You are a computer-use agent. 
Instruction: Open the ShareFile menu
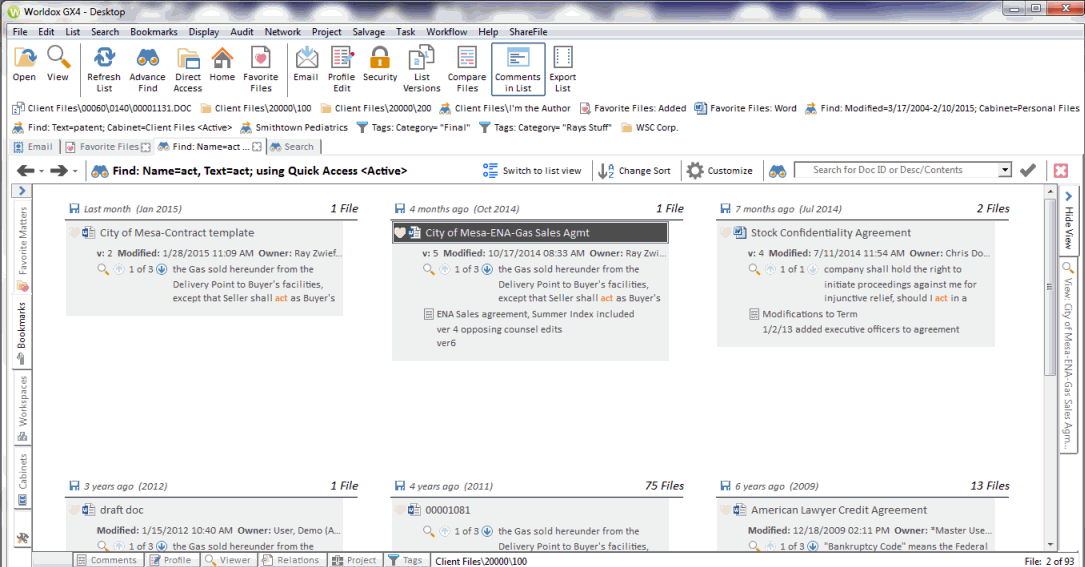[x=528, y=32]
